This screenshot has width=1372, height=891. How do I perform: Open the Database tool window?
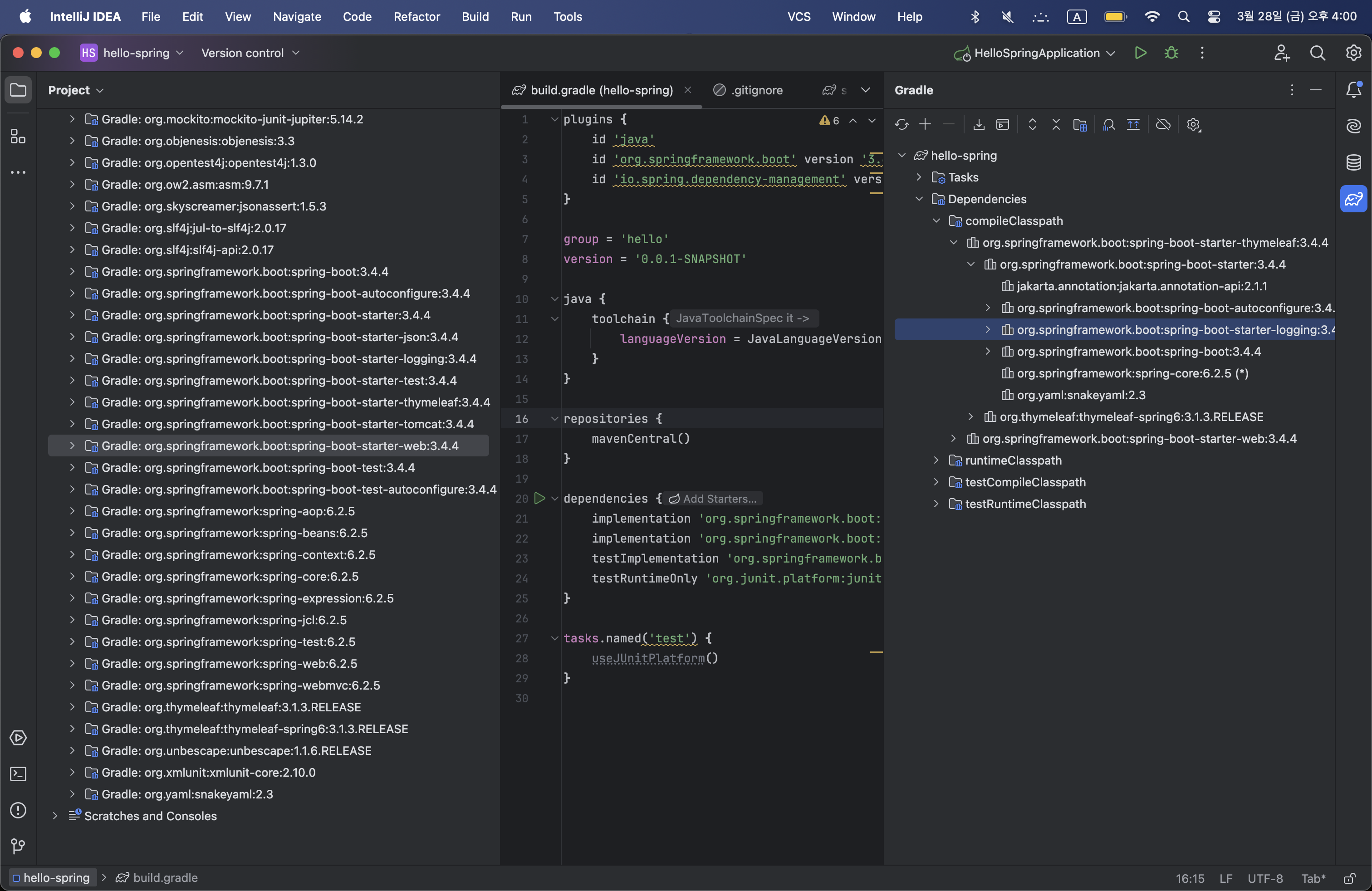(x=1353, y=162)
